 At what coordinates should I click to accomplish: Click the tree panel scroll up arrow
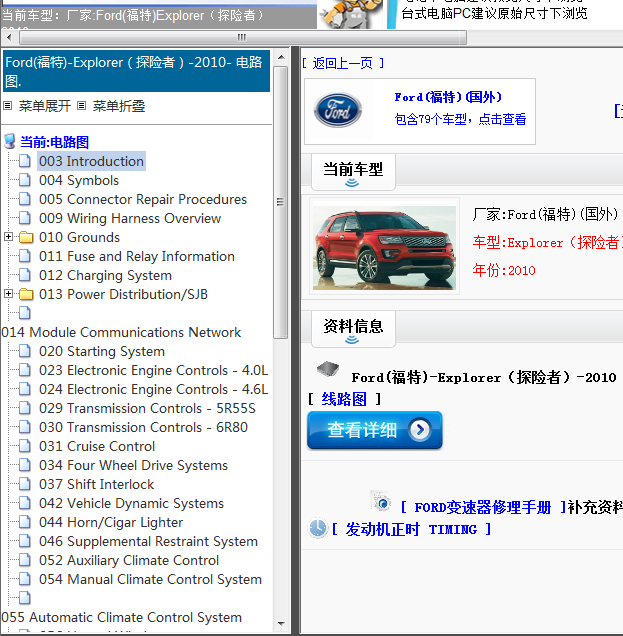click(x=281, y=57)
